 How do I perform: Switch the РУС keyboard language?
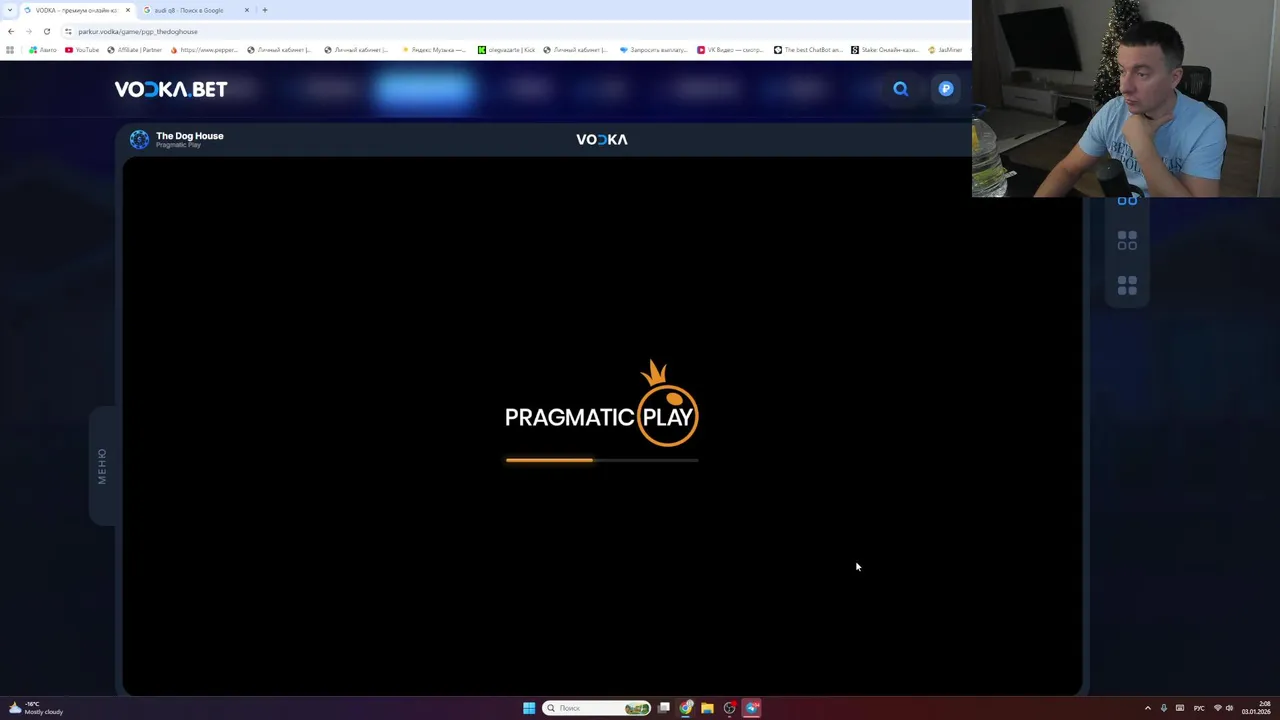pyautogui.click(x=1199, y=708)
